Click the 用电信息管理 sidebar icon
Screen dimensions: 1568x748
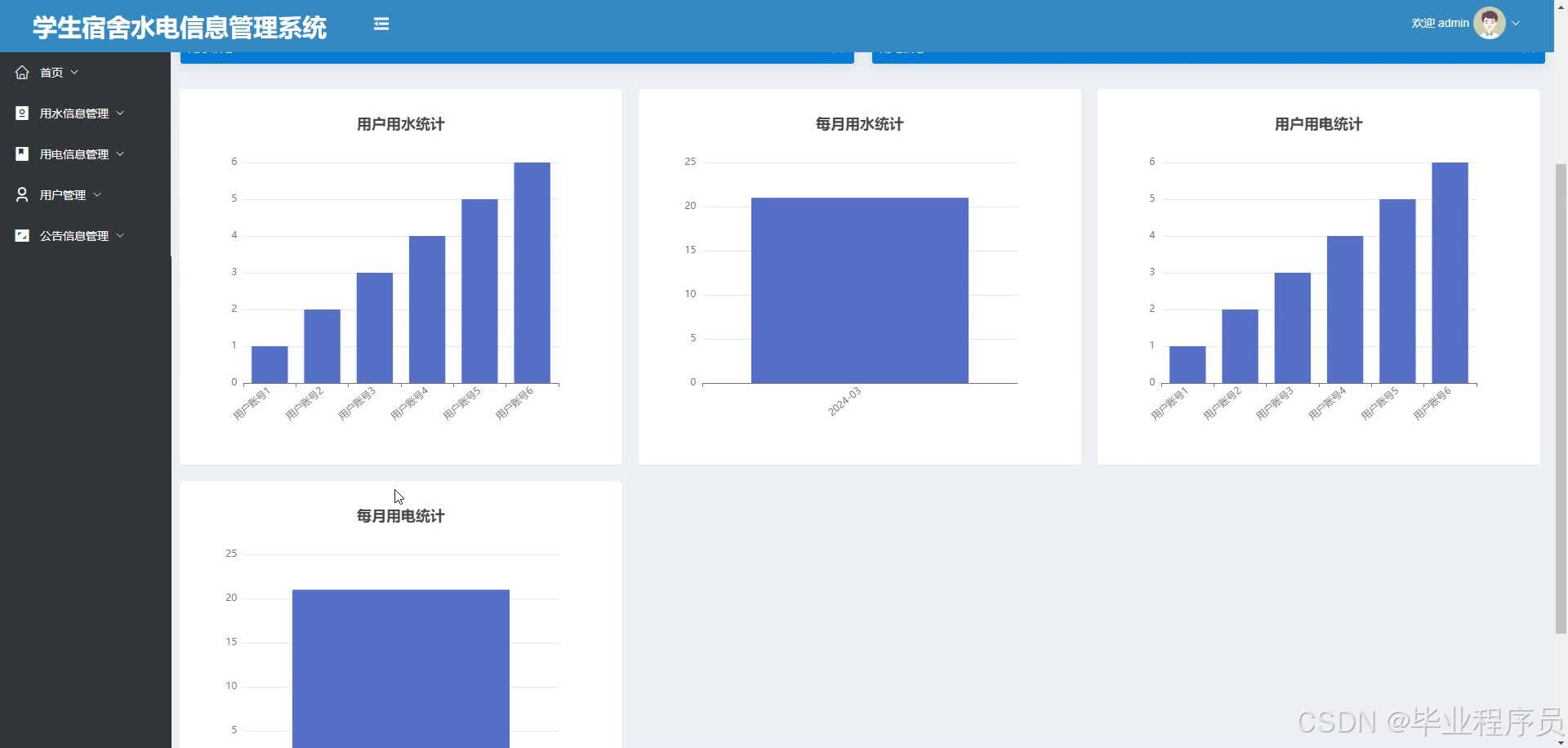coord(22,154)
